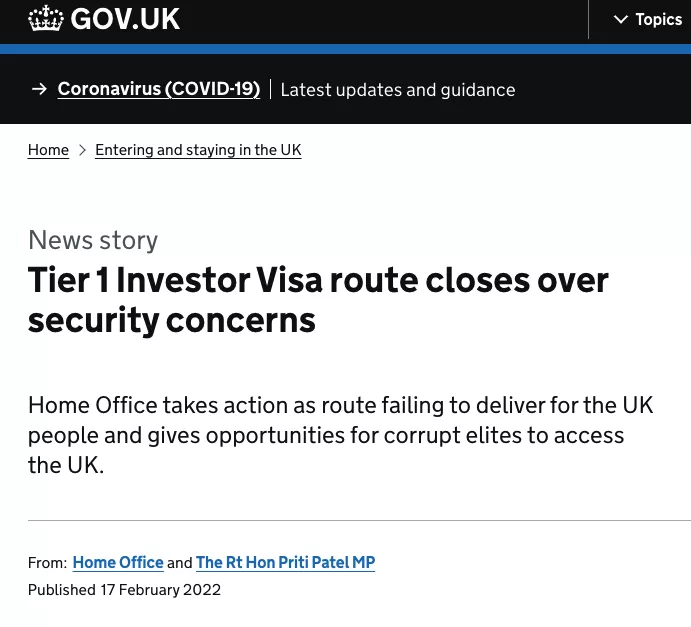Click the Published 17 February 2022 date
Image resolution: width=691 pixels, height=627 pixels.
coord(124,589)
